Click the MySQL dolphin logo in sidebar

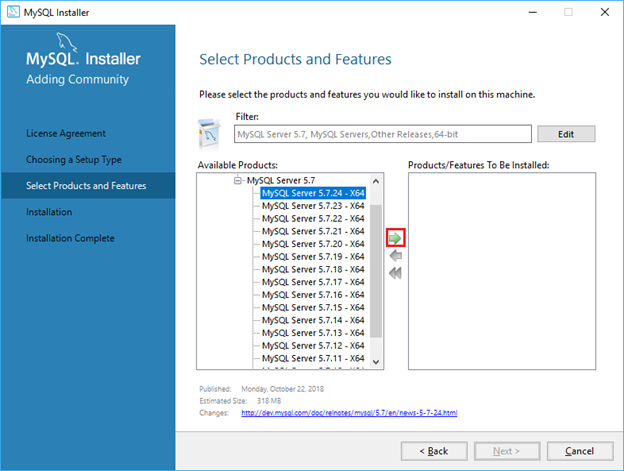(x=66, y=42)
